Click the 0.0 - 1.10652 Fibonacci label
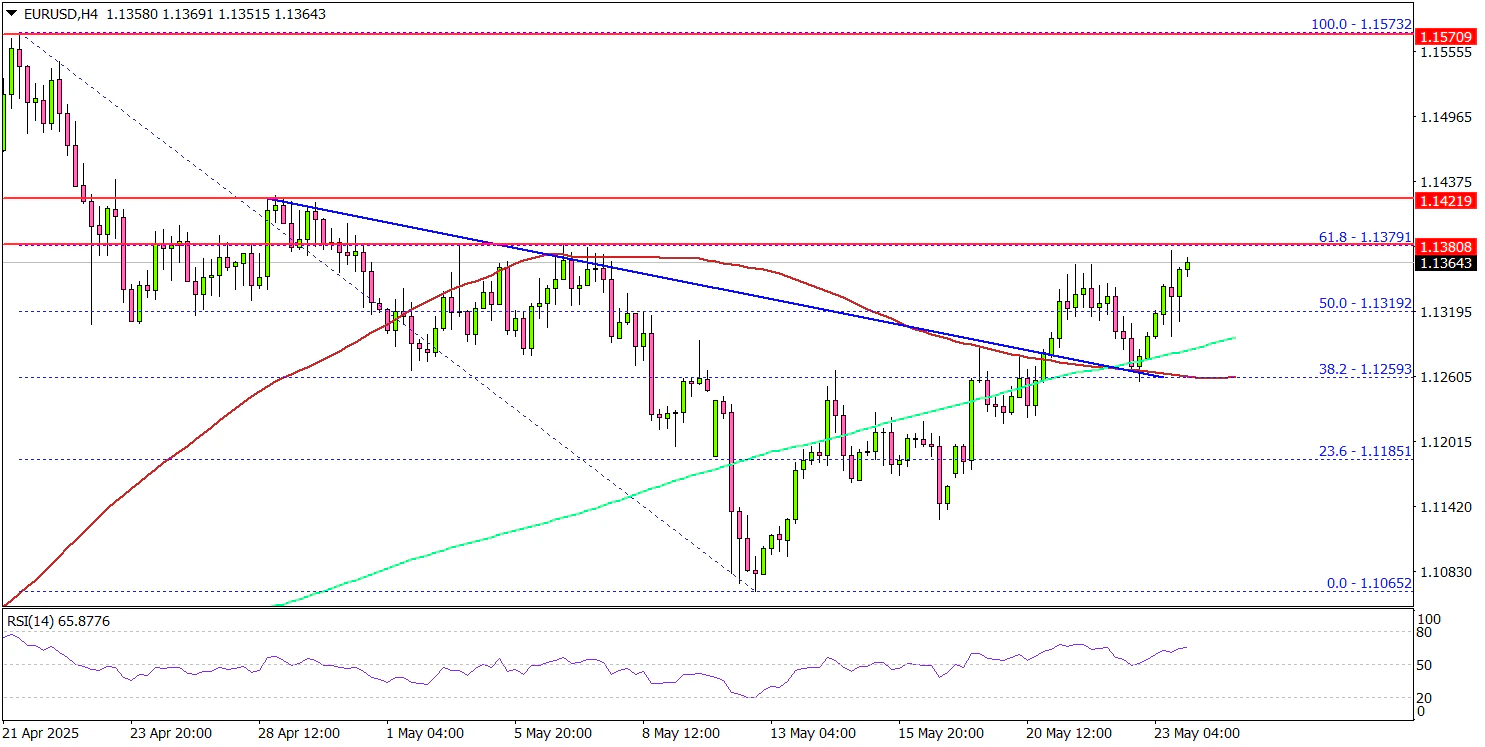The width and height of the screenshot is (1485, 747). pos(1368,582)
